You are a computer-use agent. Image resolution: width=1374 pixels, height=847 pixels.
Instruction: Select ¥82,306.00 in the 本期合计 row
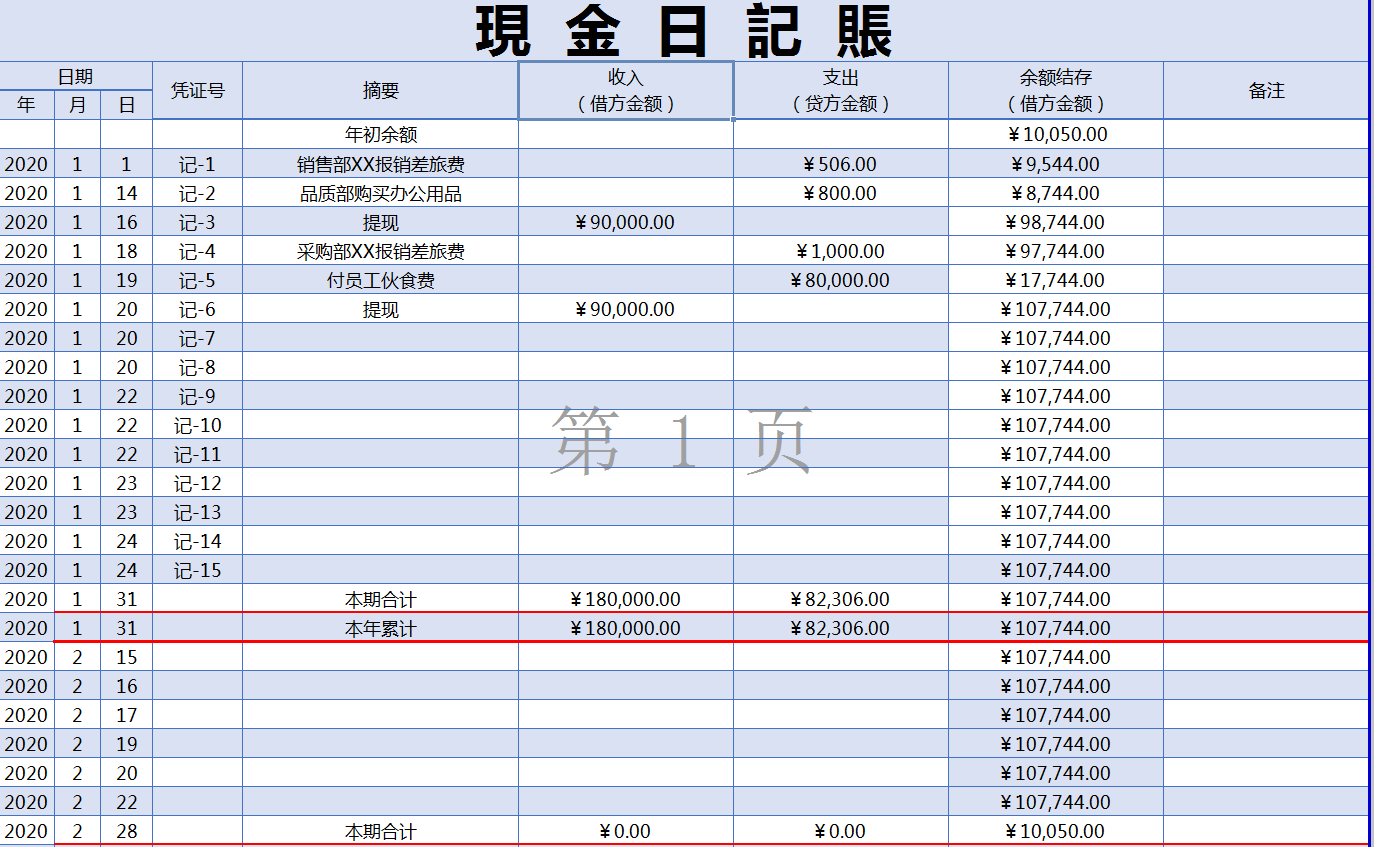point(841,599)
